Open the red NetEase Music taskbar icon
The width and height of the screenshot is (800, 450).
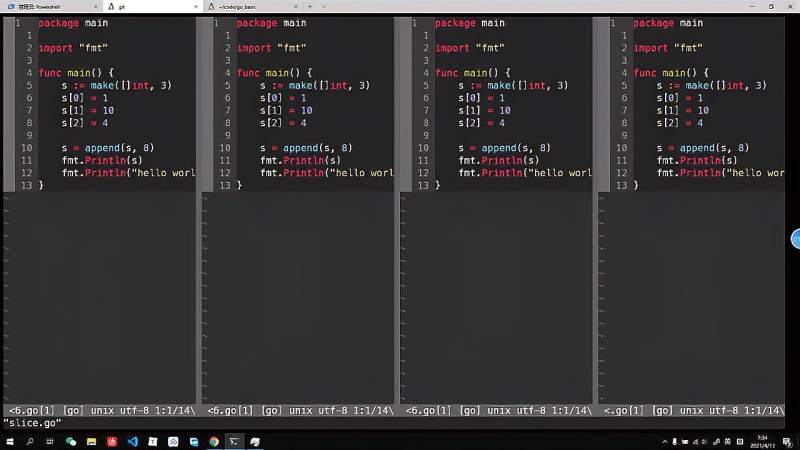click(x=112, y=442)
